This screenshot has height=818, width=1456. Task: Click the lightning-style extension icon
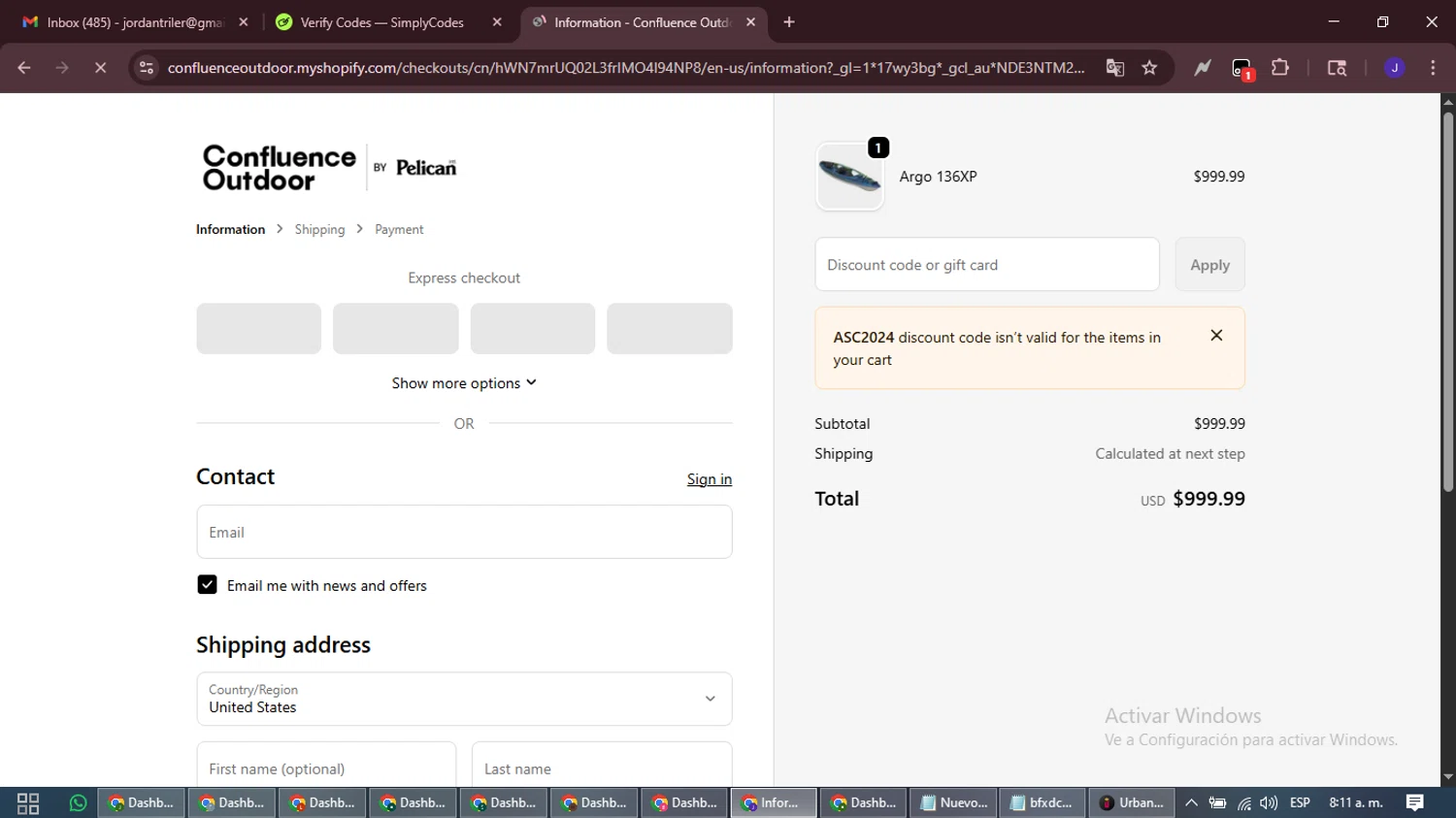coord(1203,68)
